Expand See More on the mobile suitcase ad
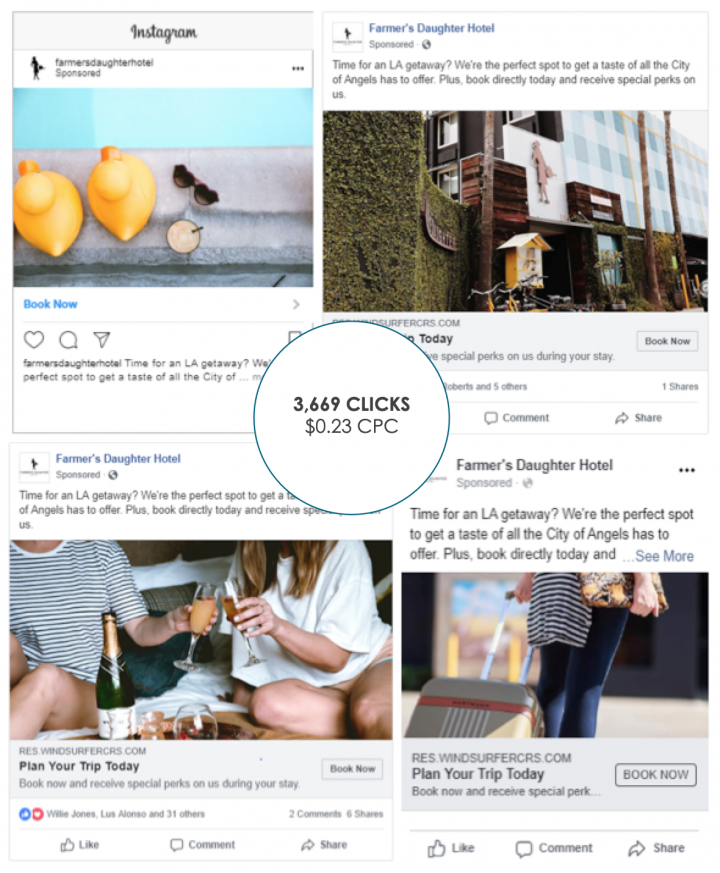Image resolution: width=720 pixels, height=873 pixels. (658, 556)
